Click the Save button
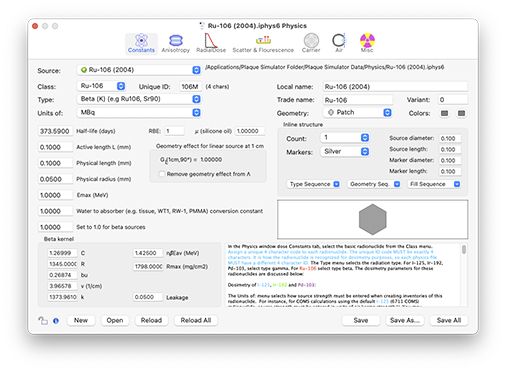The width and height of the screenshot is (506, 371). click(x=361, y=320)
